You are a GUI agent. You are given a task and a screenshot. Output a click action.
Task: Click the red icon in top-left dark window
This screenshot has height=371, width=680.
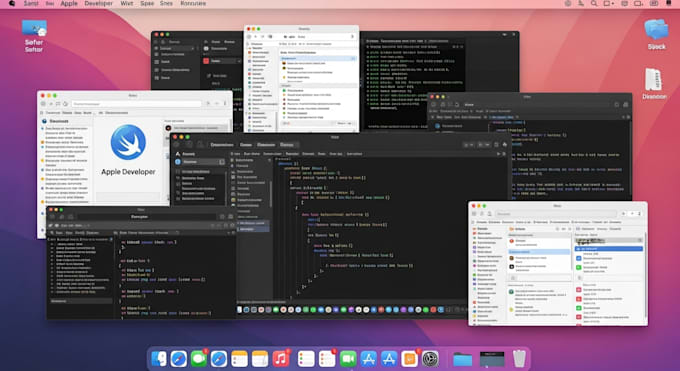pyautogui.click(x=206, y=61)
